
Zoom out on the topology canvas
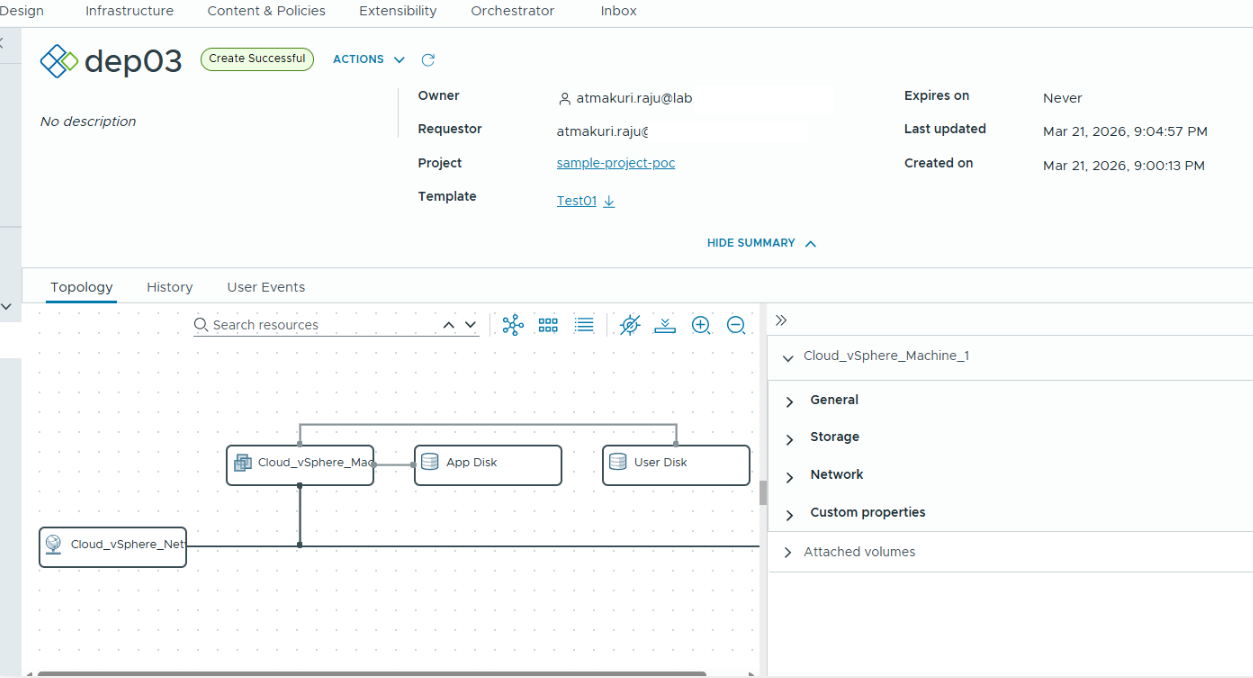pyautogui.click(x=736, y=325)
